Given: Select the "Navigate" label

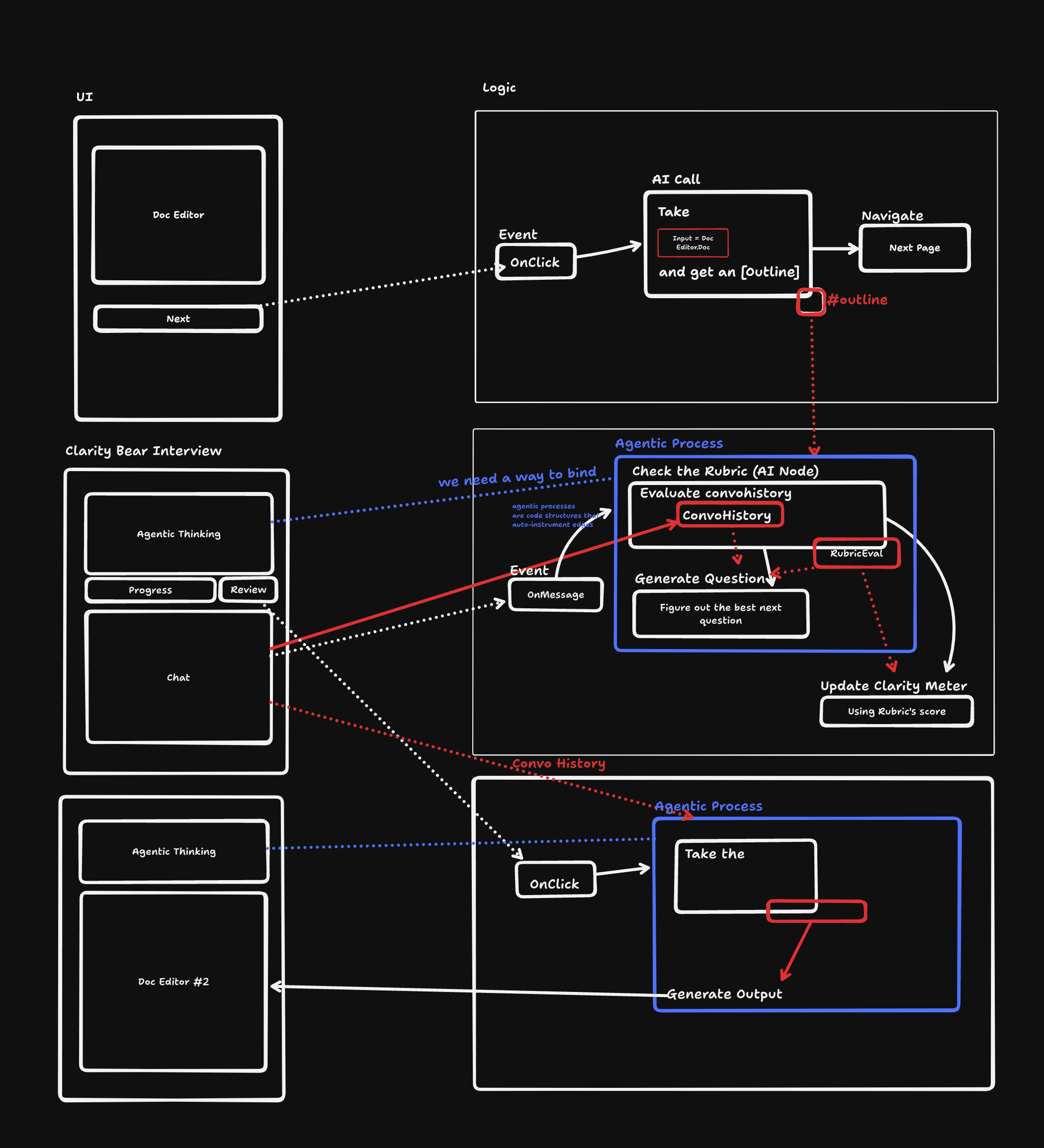Looking at the screenshot, I should (x=892, y=216).
